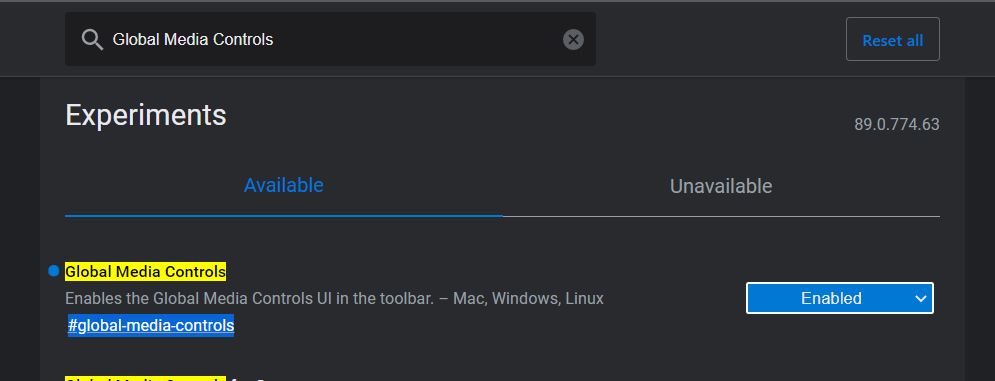Click the chevron arrow on the Enabled dropdown
The height and width of the screenshot is (381, 995).
coord(921,298)
